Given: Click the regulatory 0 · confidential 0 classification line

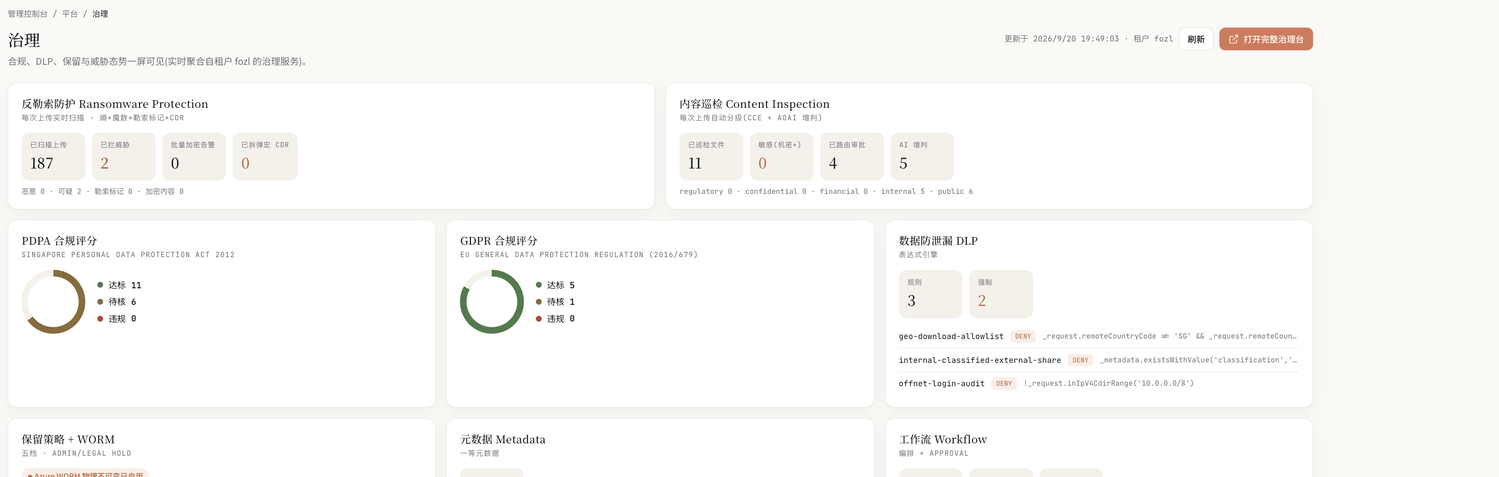Looking at the screenshot, I should (x=826, y=191).
